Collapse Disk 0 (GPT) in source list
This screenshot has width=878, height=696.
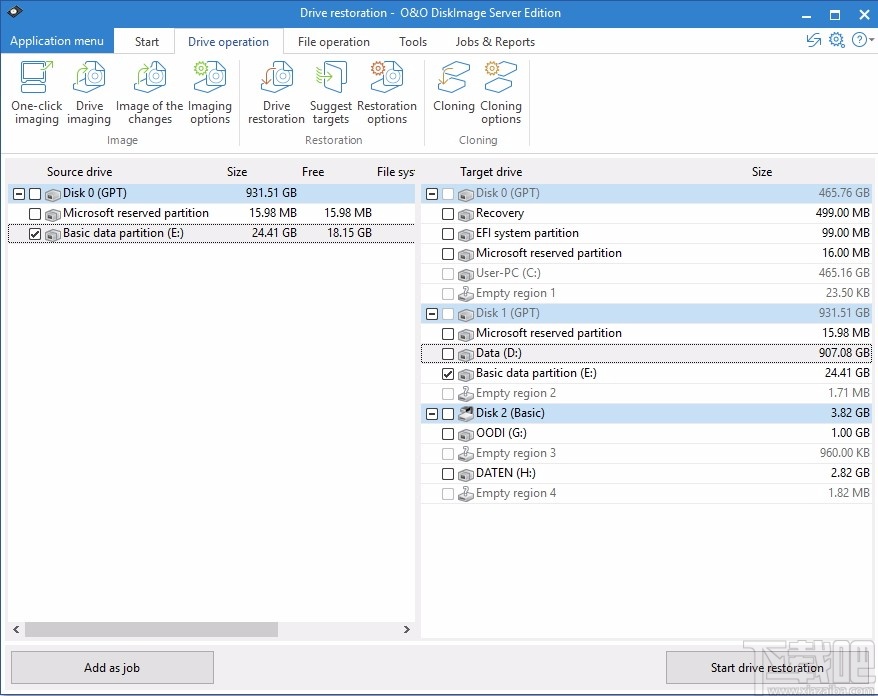pos(17,193)
